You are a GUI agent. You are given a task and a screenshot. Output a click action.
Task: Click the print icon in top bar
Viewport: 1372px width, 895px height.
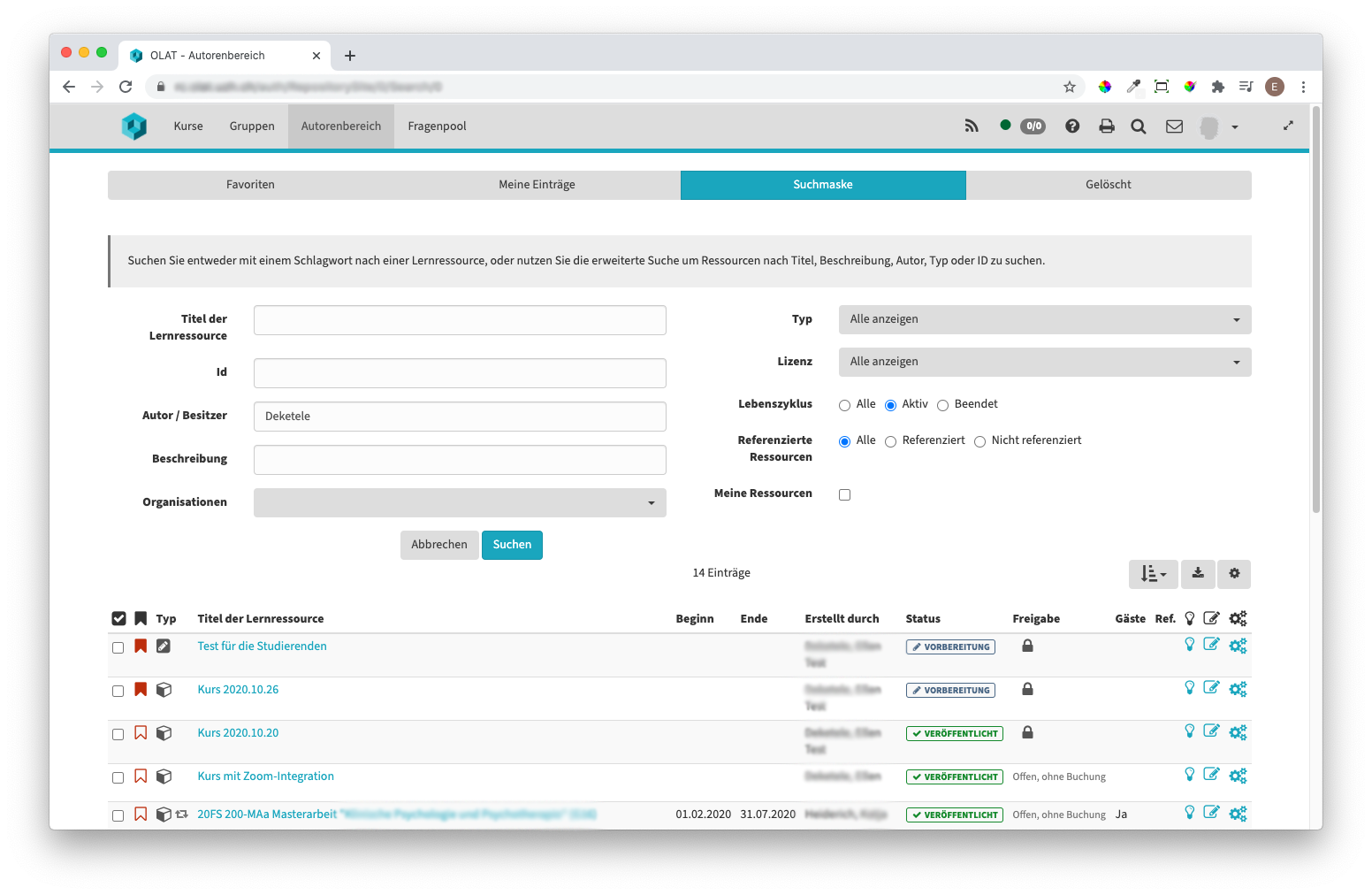coord(1106,126)
